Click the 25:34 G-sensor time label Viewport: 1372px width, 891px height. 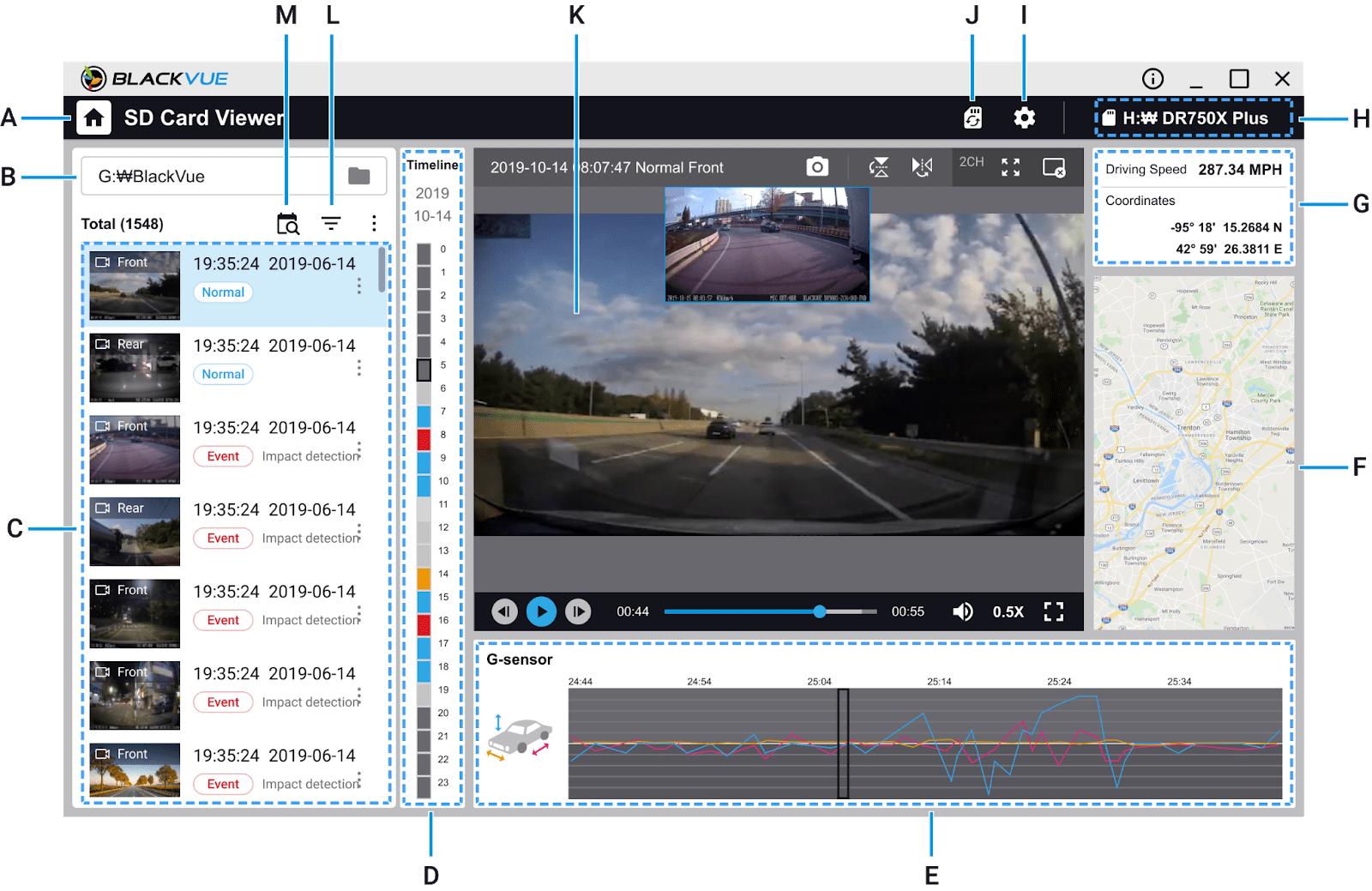click(1179, 682)
